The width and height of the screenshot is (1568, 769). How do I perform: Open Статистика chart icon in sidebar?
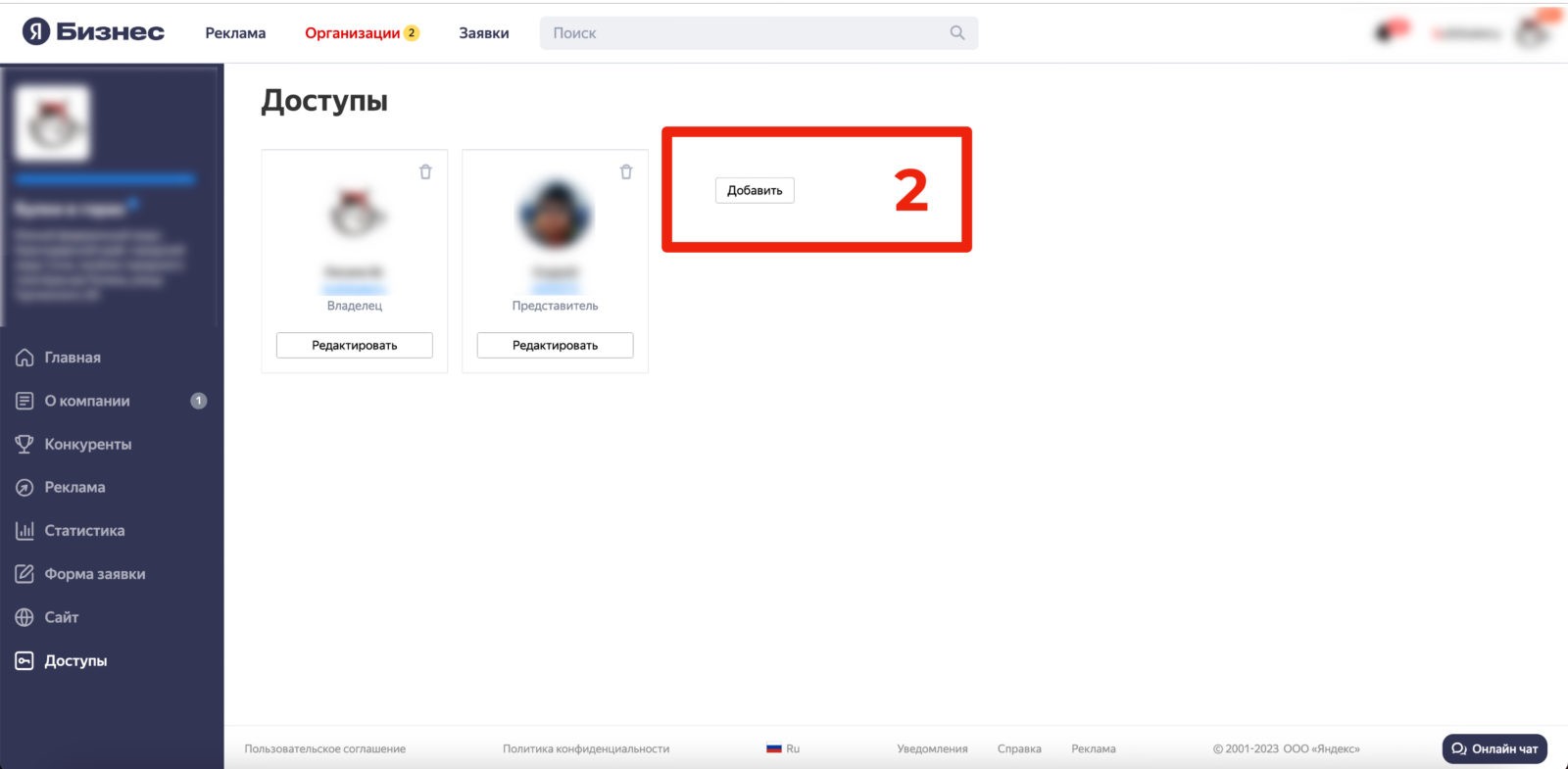[24, 530]
